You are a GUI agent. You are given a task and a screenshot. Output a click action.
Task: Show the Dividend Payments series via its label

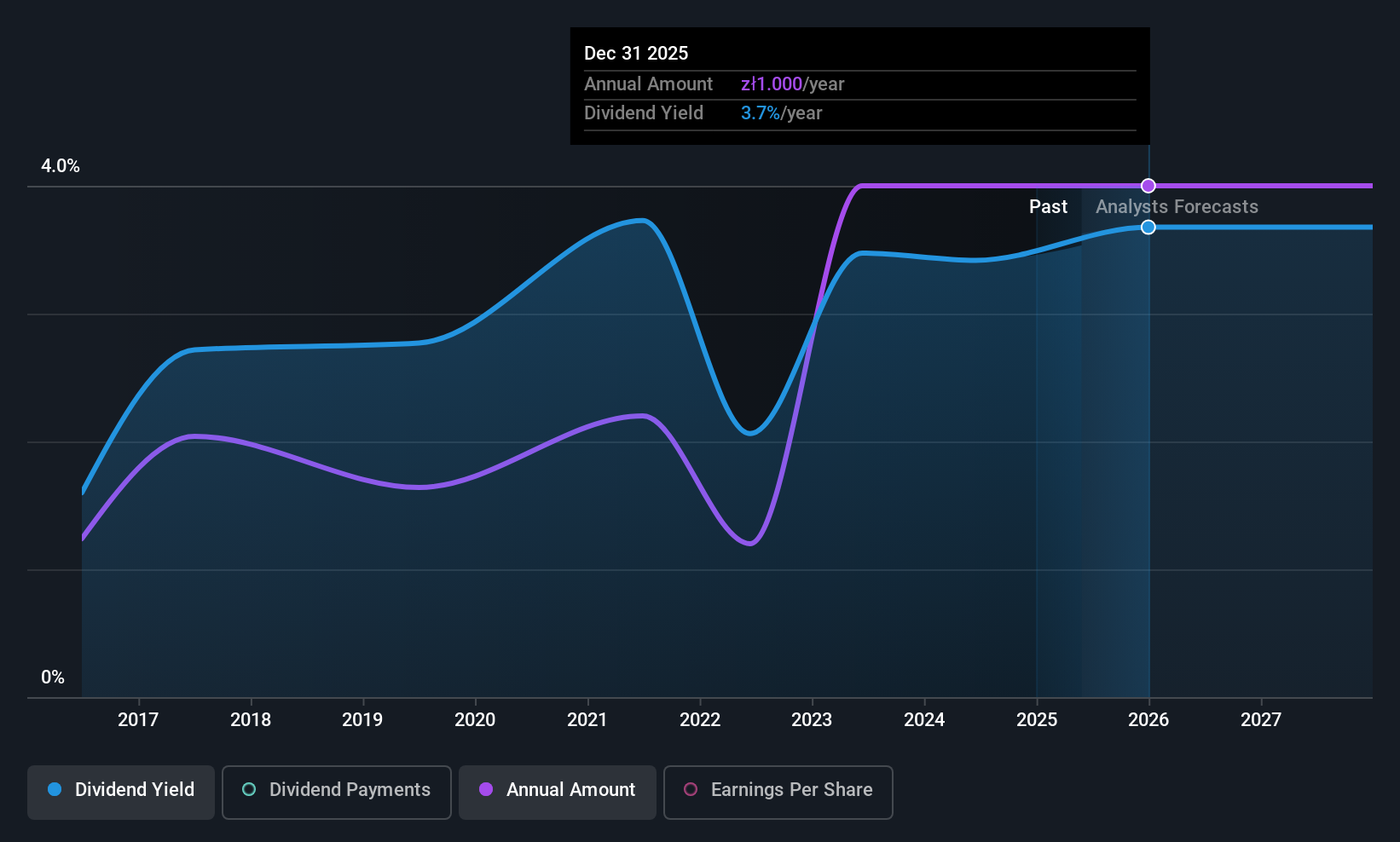click(x=350, y=789)
